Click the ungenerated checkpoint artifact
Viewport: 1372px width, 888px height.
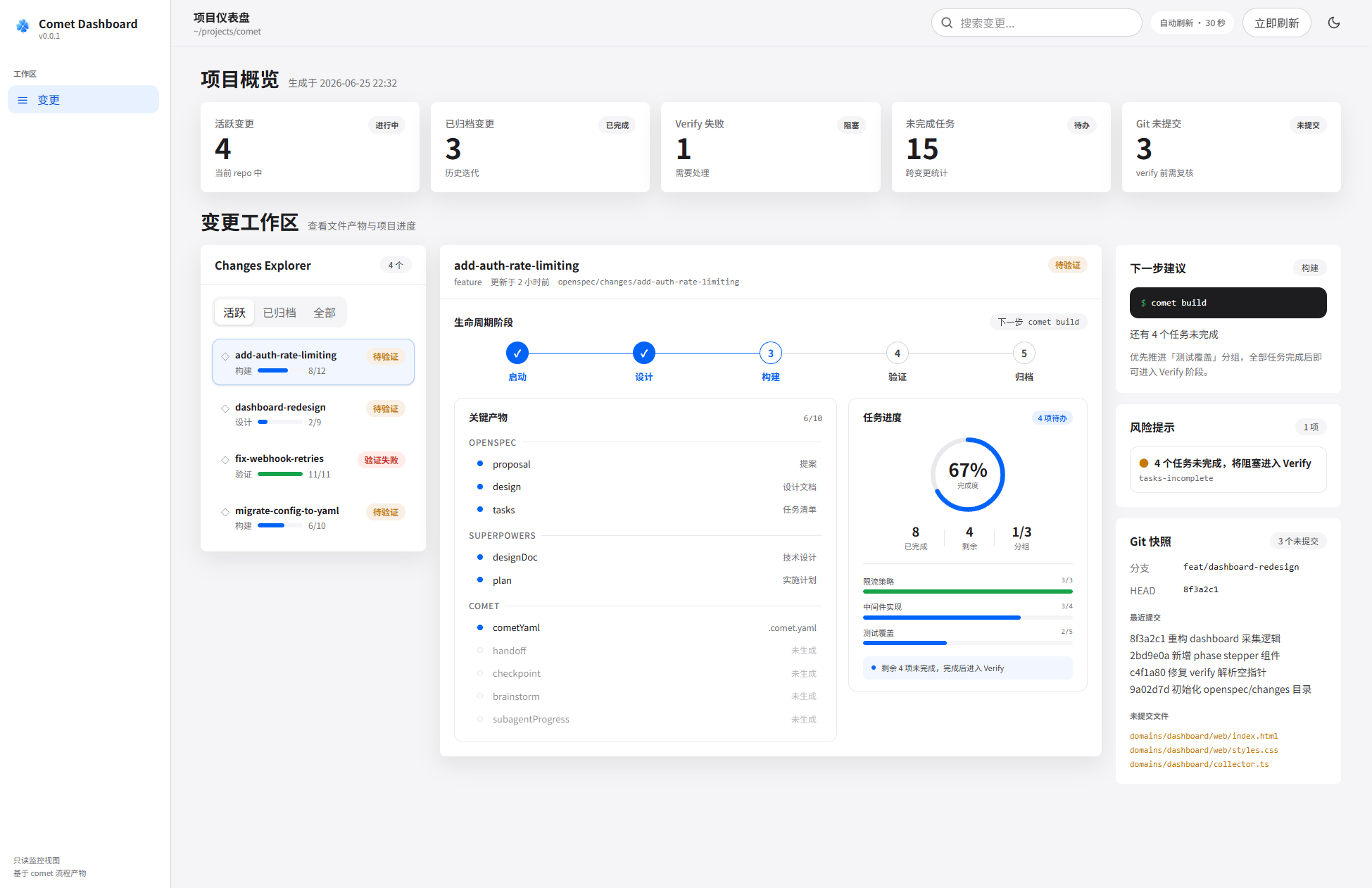pos(646,673)
